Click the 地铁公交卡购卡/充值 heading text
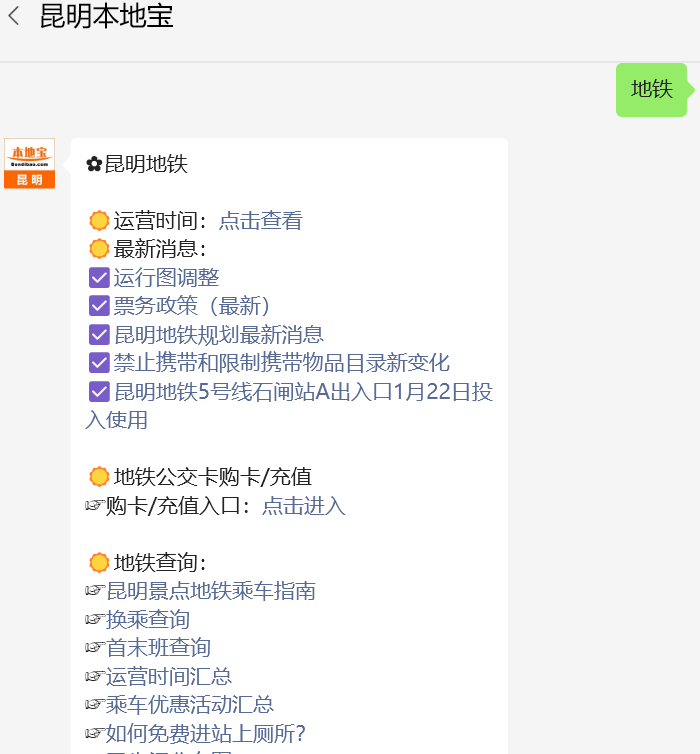 pyautogui.click(x=213, y=477)
